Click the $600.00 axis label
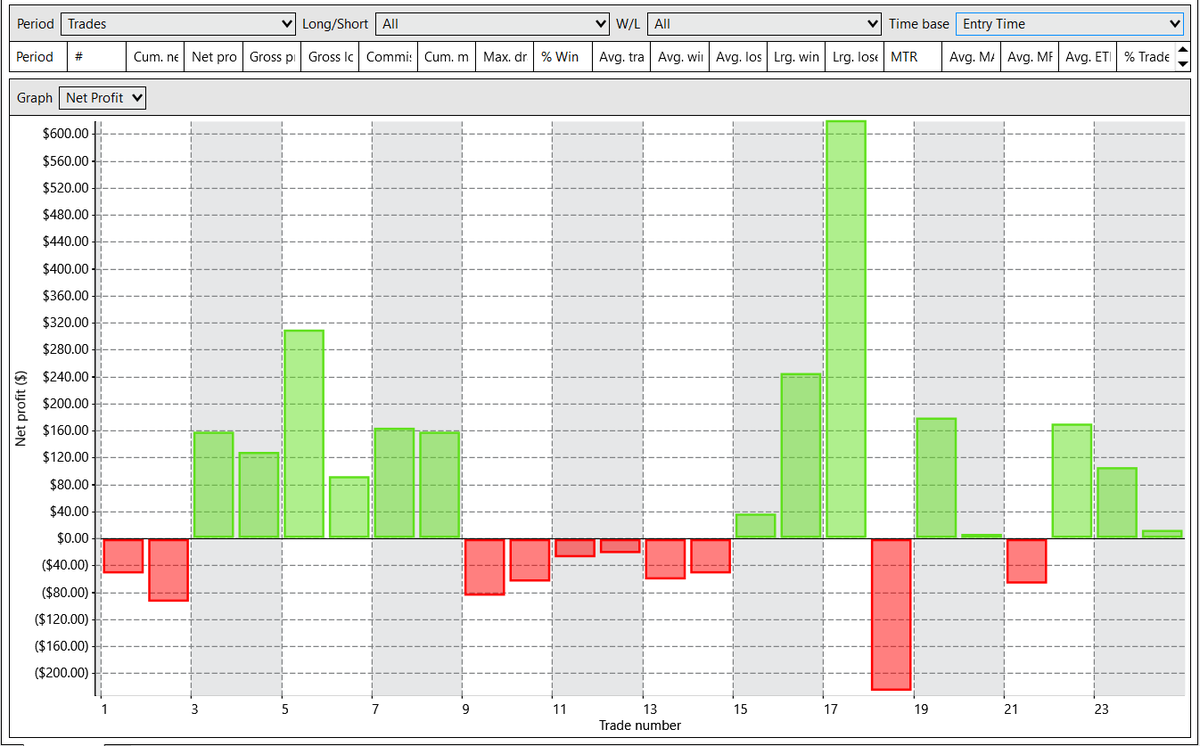The image size is (1200, 746). (x=68, y=134)
